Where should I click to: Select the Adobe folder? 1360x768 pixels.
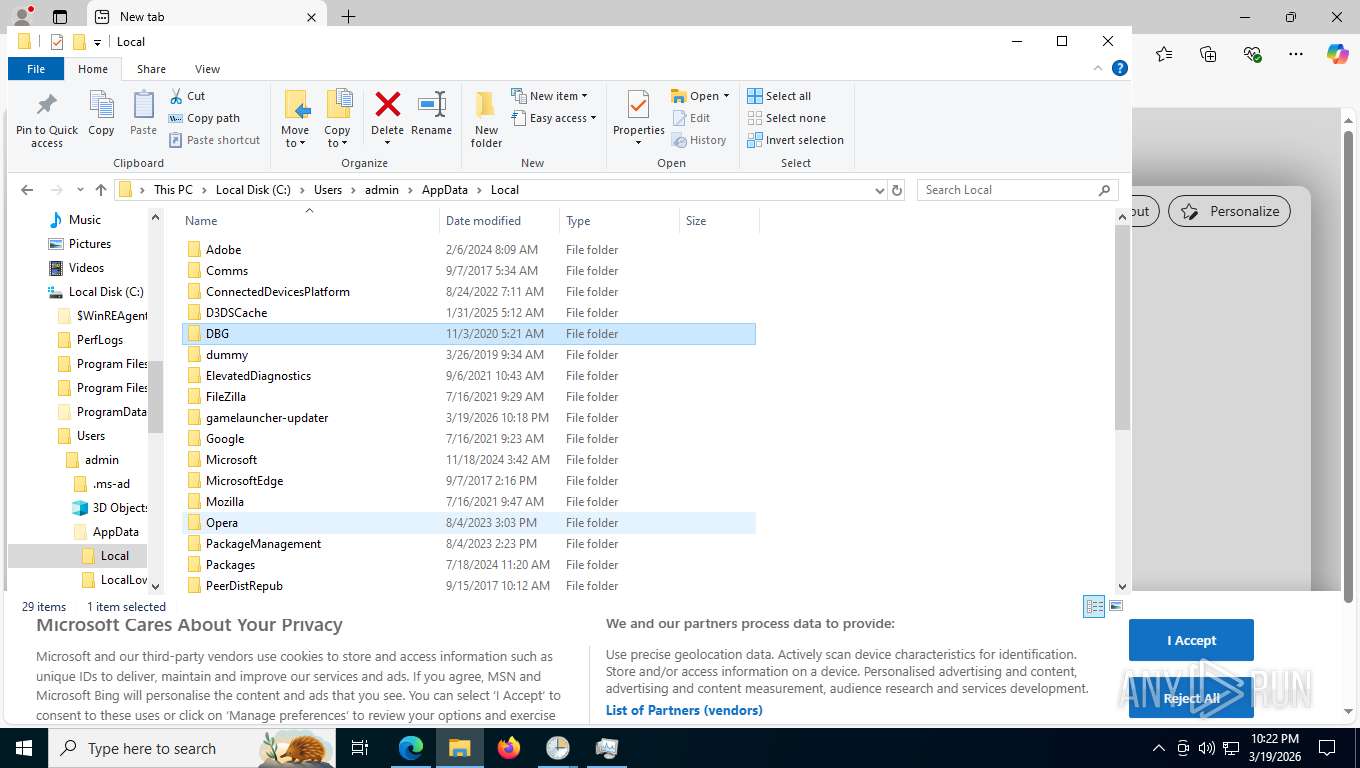click(x=470, y=250)
